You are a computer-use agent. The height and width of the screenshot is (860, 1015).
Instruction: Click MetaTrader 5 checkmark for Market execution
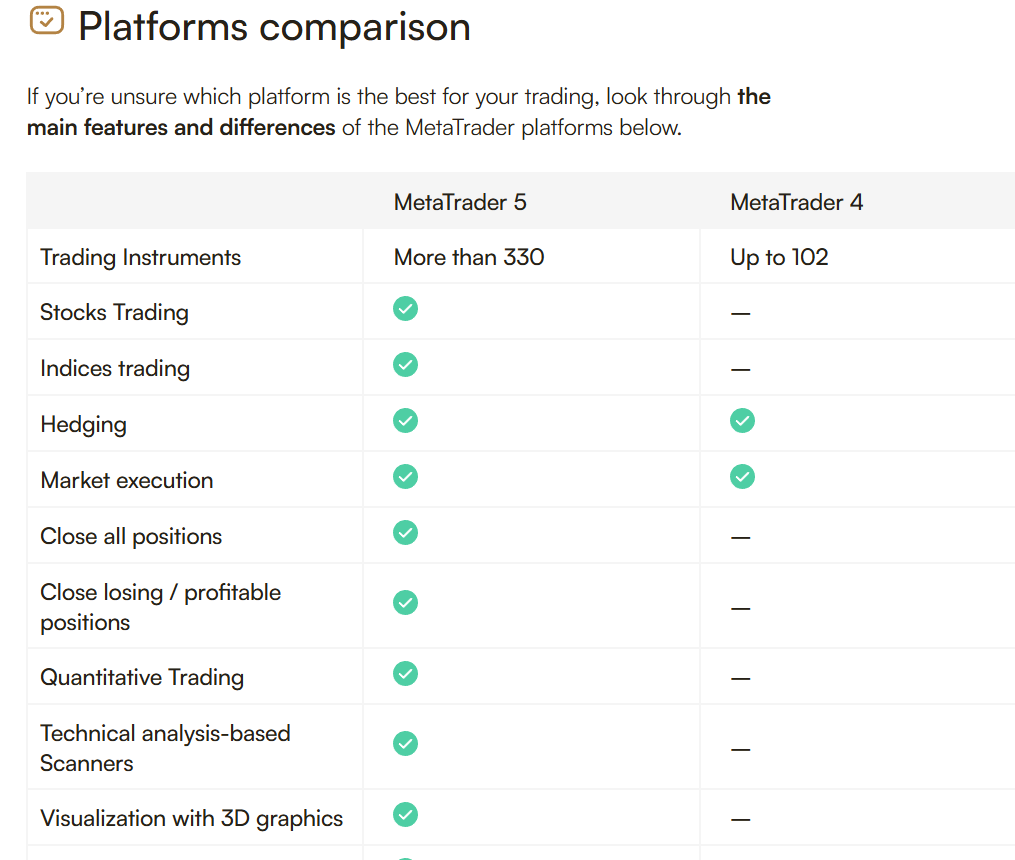[405, 477]
